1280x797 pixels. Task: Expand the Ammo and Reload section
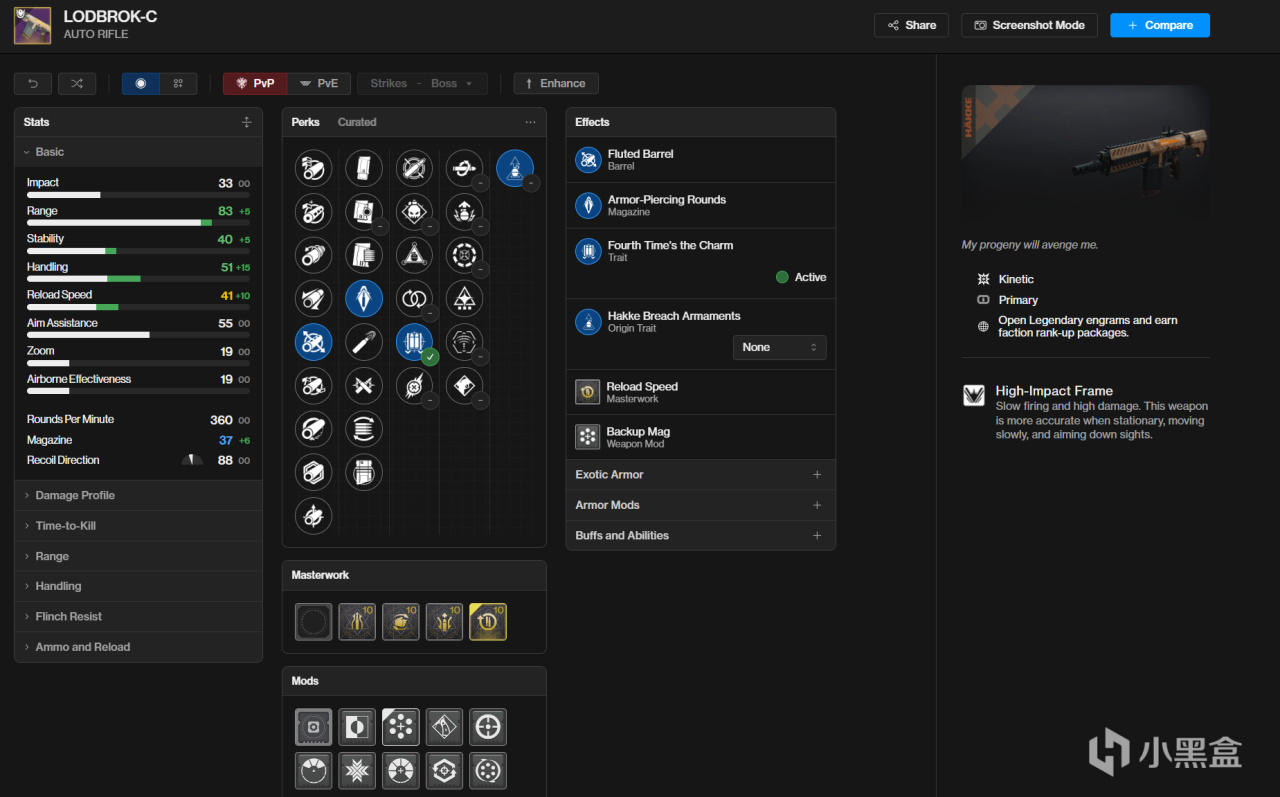[138, 647]
